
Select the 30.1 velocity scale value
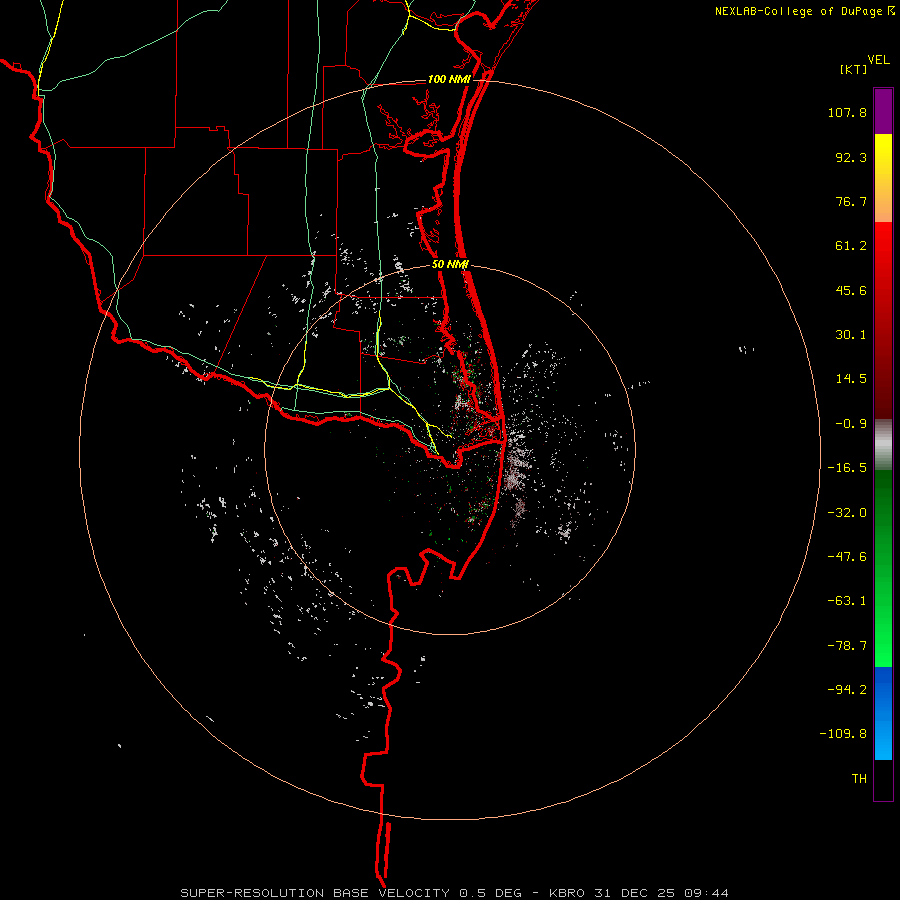tap(851, 335)
